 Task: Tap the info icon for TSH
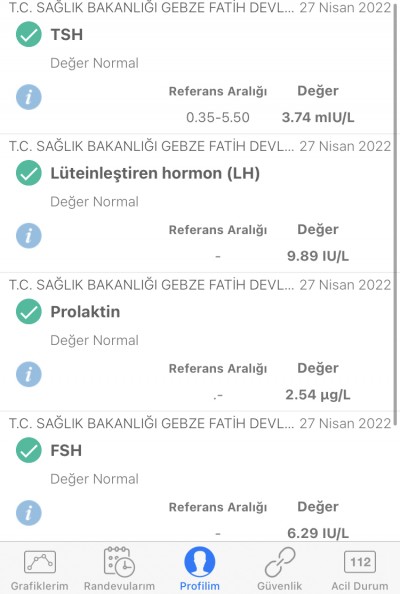coord(29,97)
